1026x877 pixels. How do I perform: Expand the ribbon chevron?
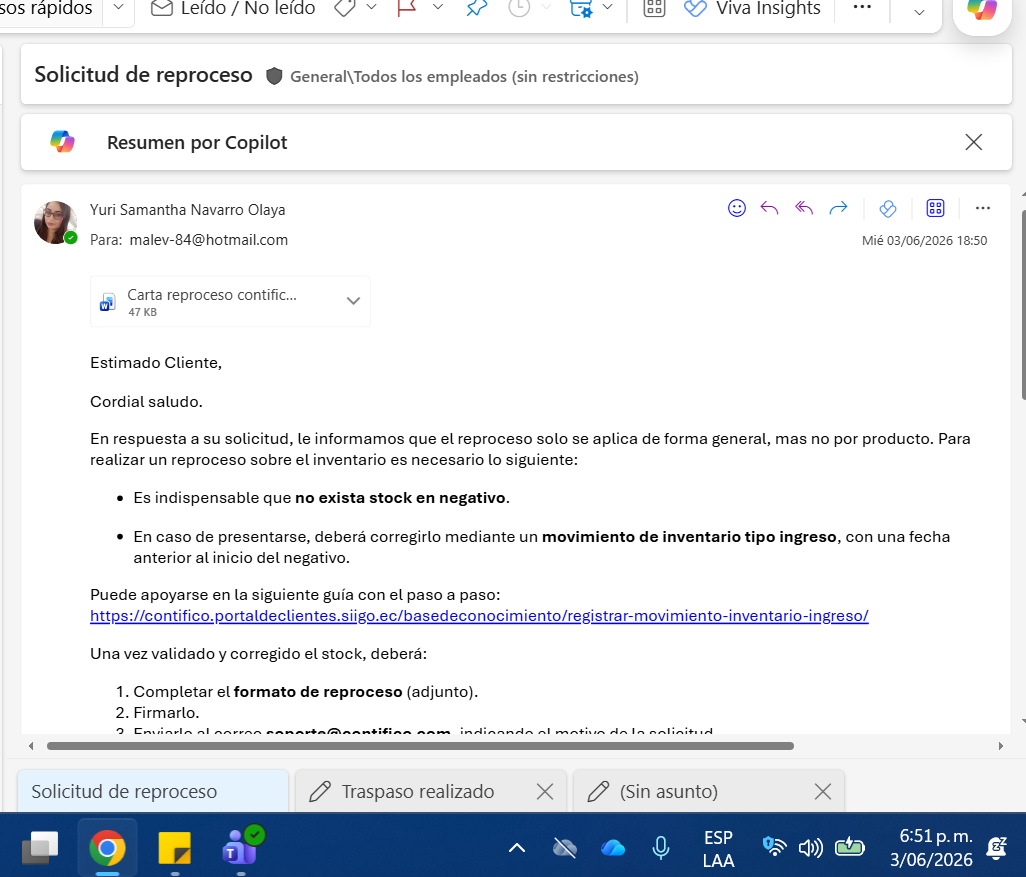(x=919, y=12)
